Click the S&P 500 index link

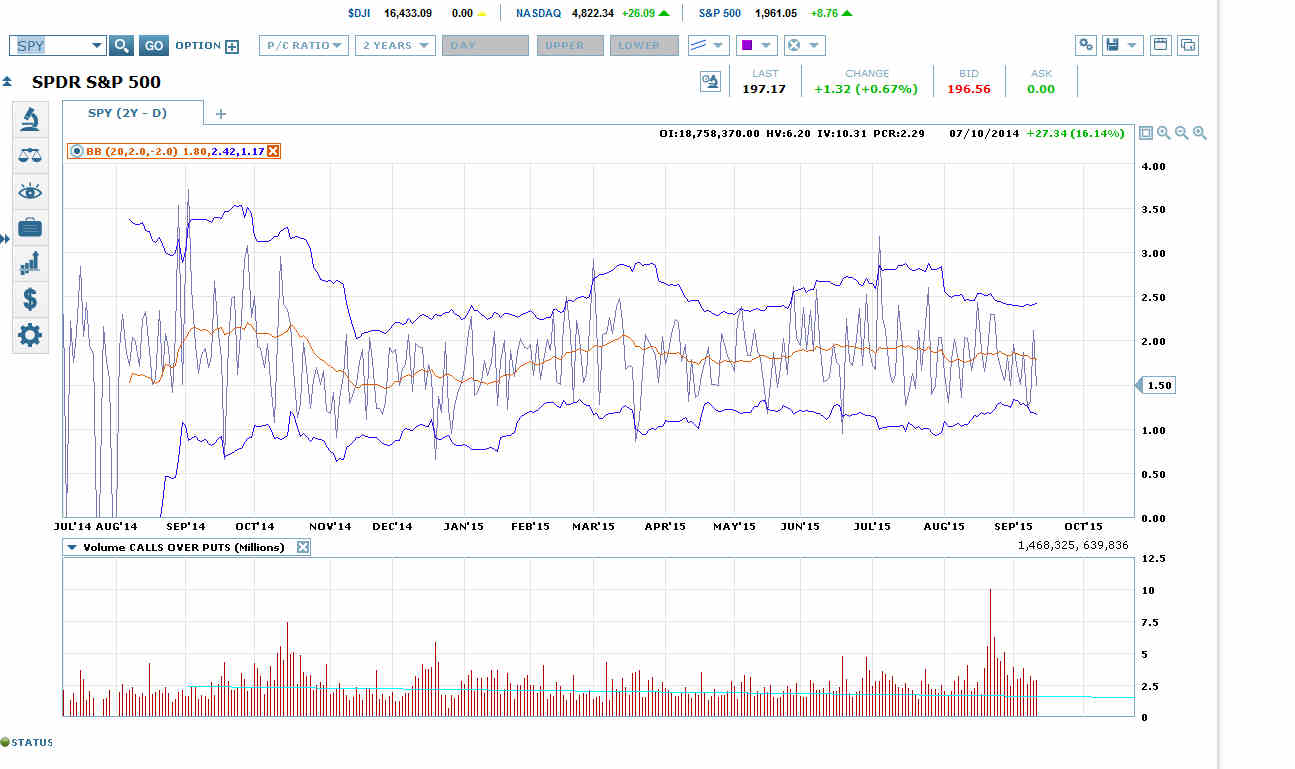(721, 13)
